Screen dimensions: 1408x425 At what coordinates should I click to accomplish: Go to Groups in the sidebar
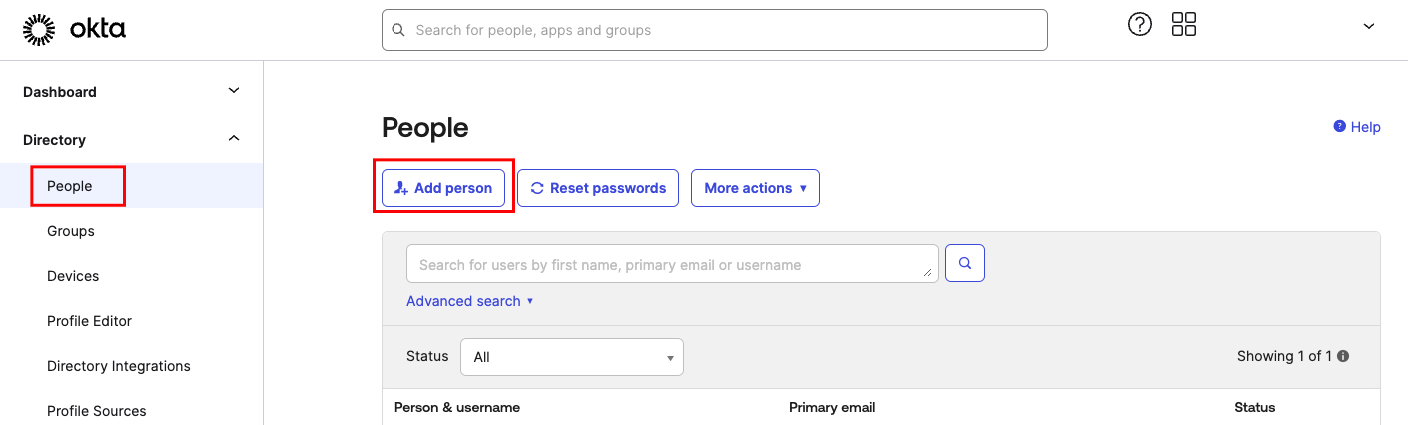tap(71, 231)
